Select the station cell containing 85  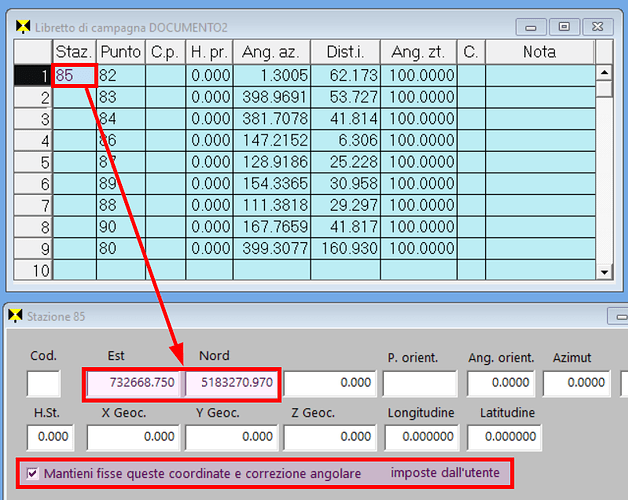[x=74, y=75]
